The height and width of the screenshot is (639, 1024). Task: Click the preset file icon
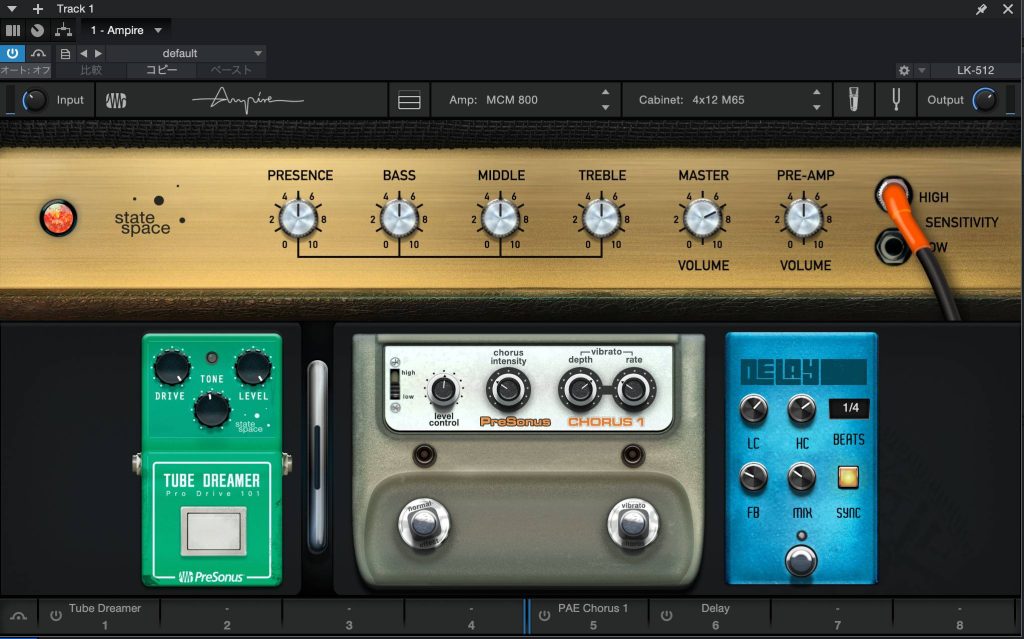point(66,53)
